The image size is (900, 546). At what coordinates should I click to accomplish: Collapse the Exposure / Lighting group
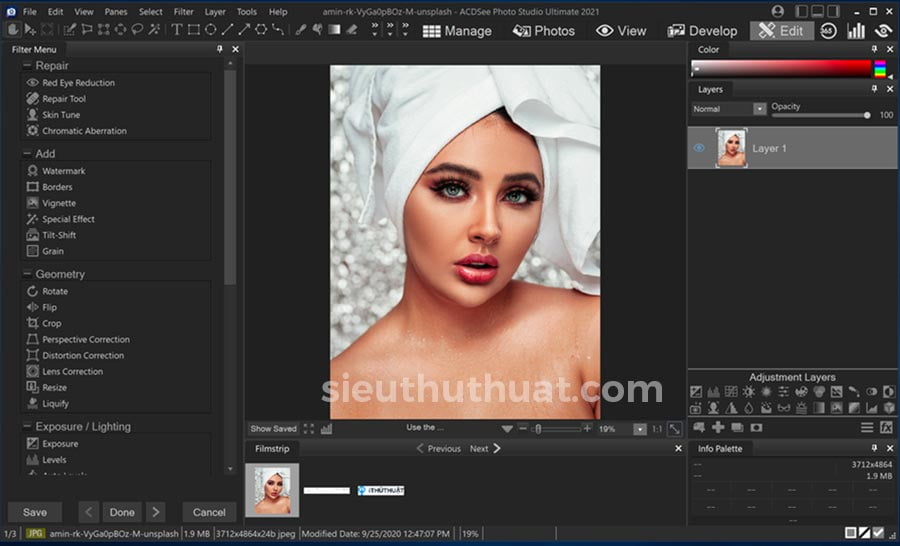(27, 427)
